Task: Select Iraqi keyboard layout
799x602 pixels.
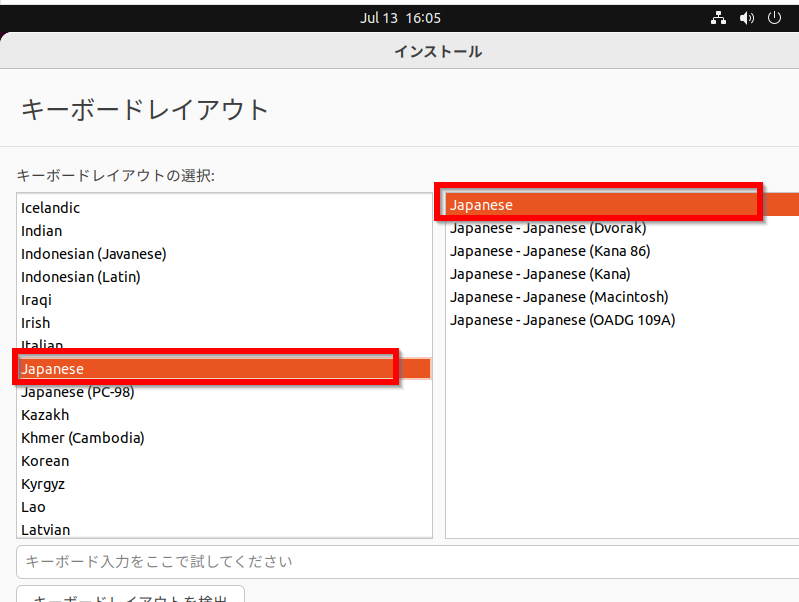Action: [36, 300]
